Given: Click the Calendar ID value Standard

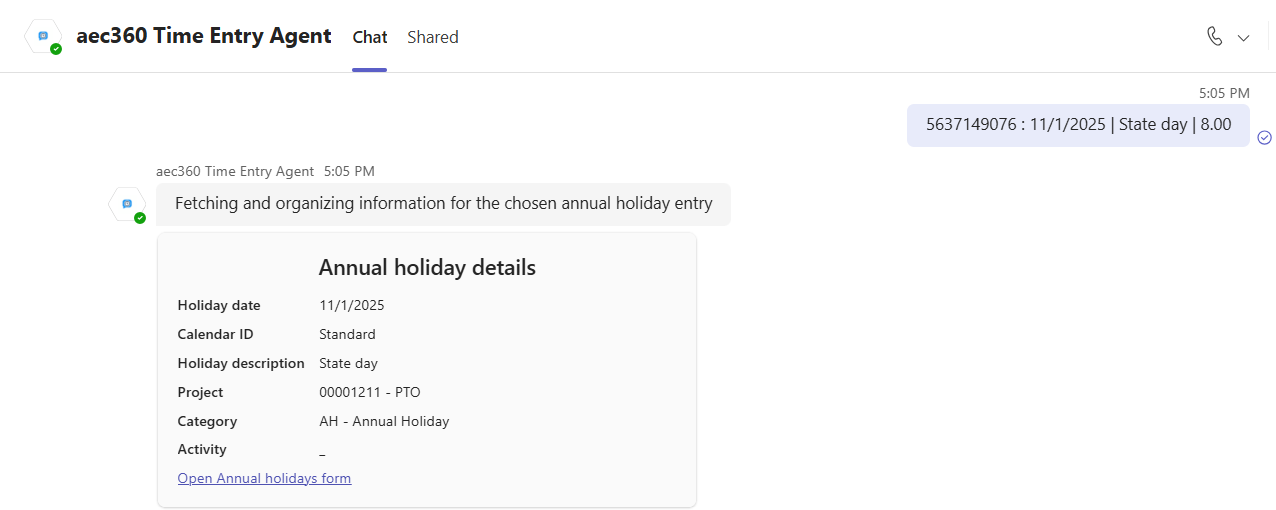Looking at the screenshot, I should coord(347,334).
